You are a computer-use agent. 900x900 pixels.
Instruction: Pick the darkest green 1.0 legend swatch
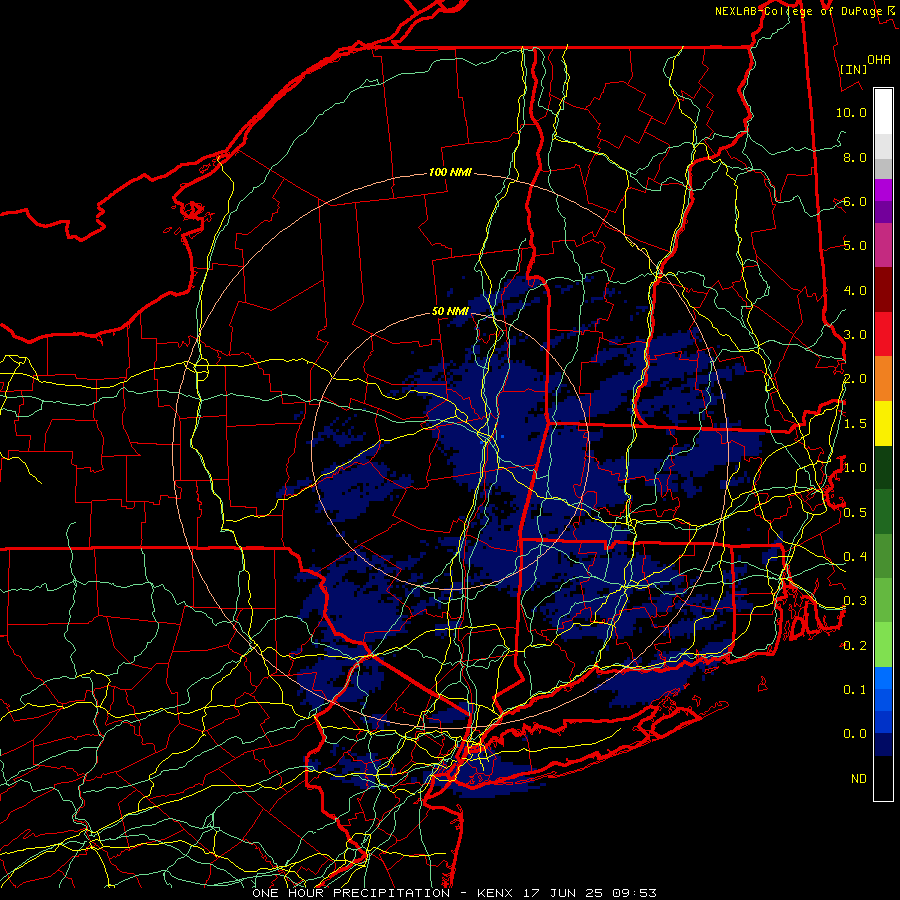[x=883, y=467]
